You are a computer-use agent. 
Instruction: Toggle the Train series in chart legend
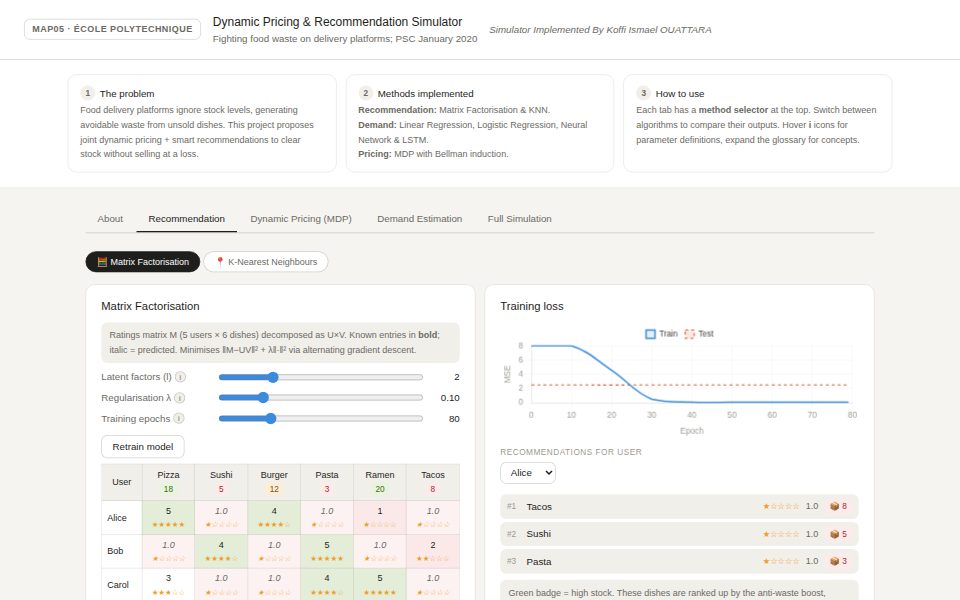click(x=661, y=334)
